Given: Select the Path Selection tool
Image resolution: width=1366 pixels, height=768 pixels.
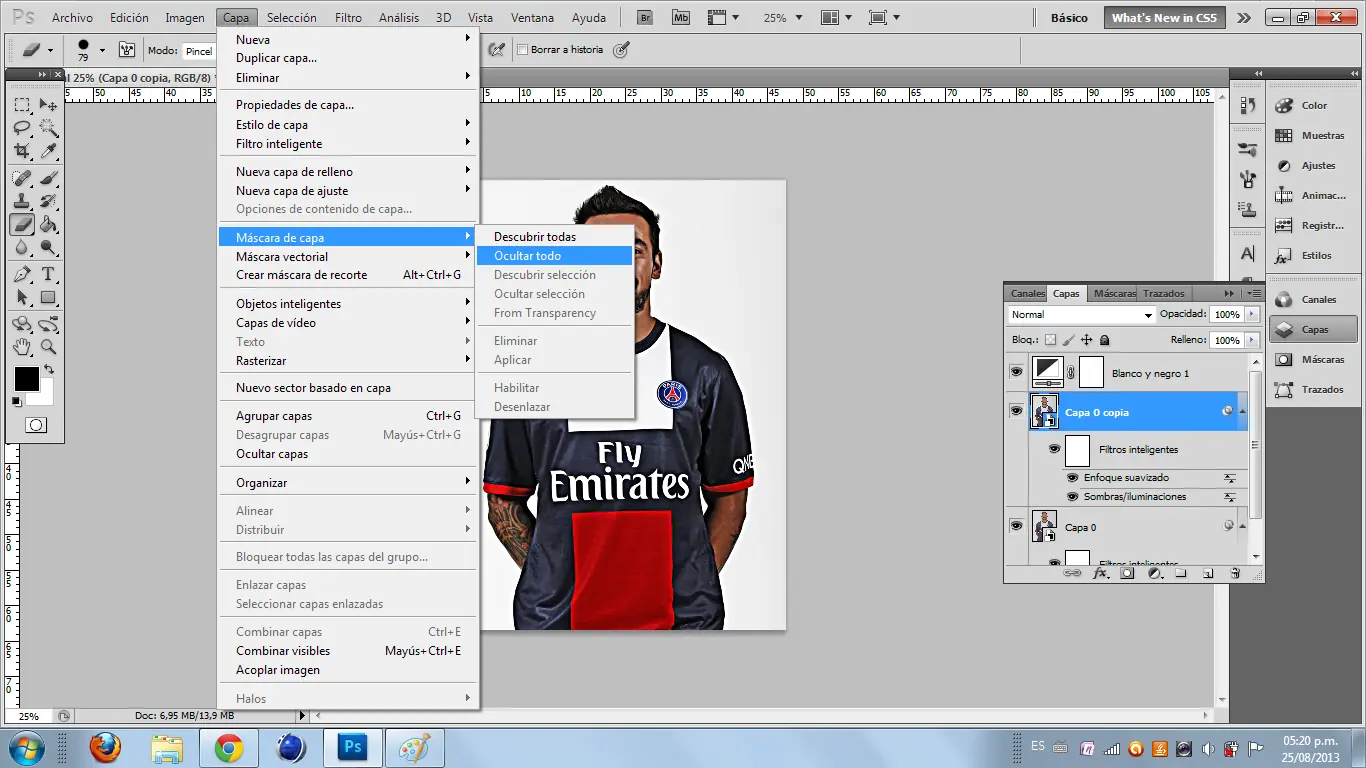Looking at the screenshot, I should pyautogui.click(x=22, y=297).
